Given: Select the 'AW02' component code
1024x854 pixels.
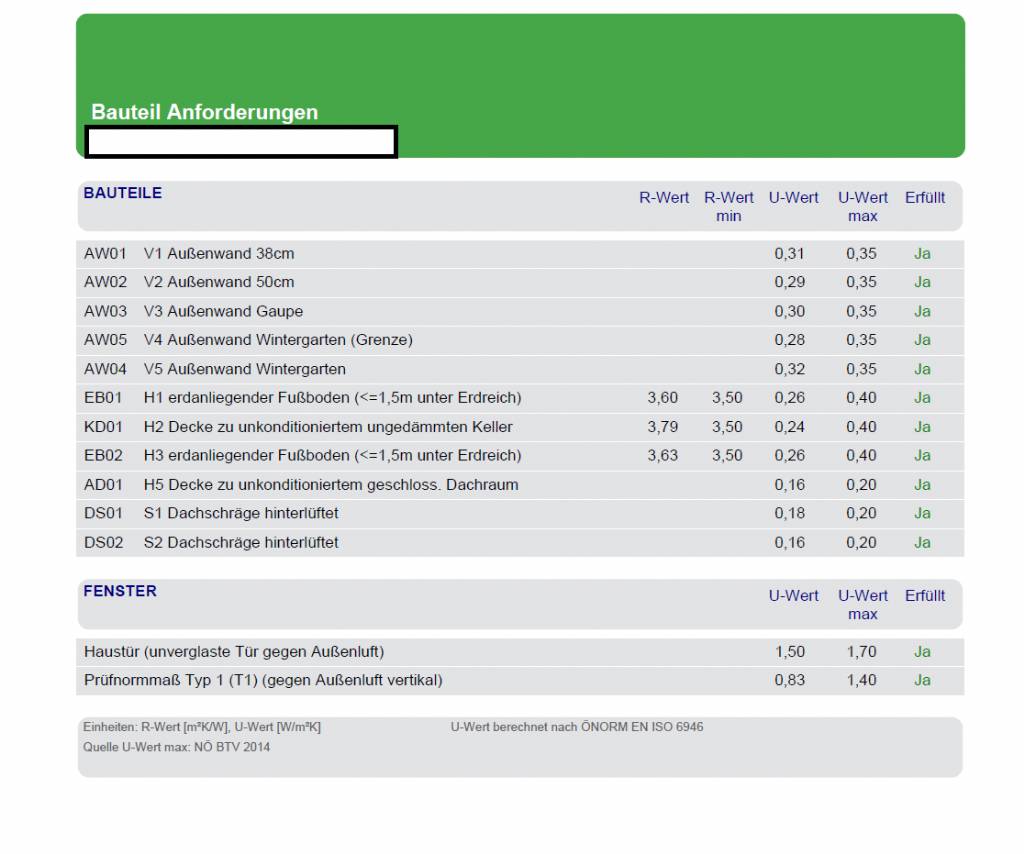Looking at the screenshot, I should click(x=106, y=282).
